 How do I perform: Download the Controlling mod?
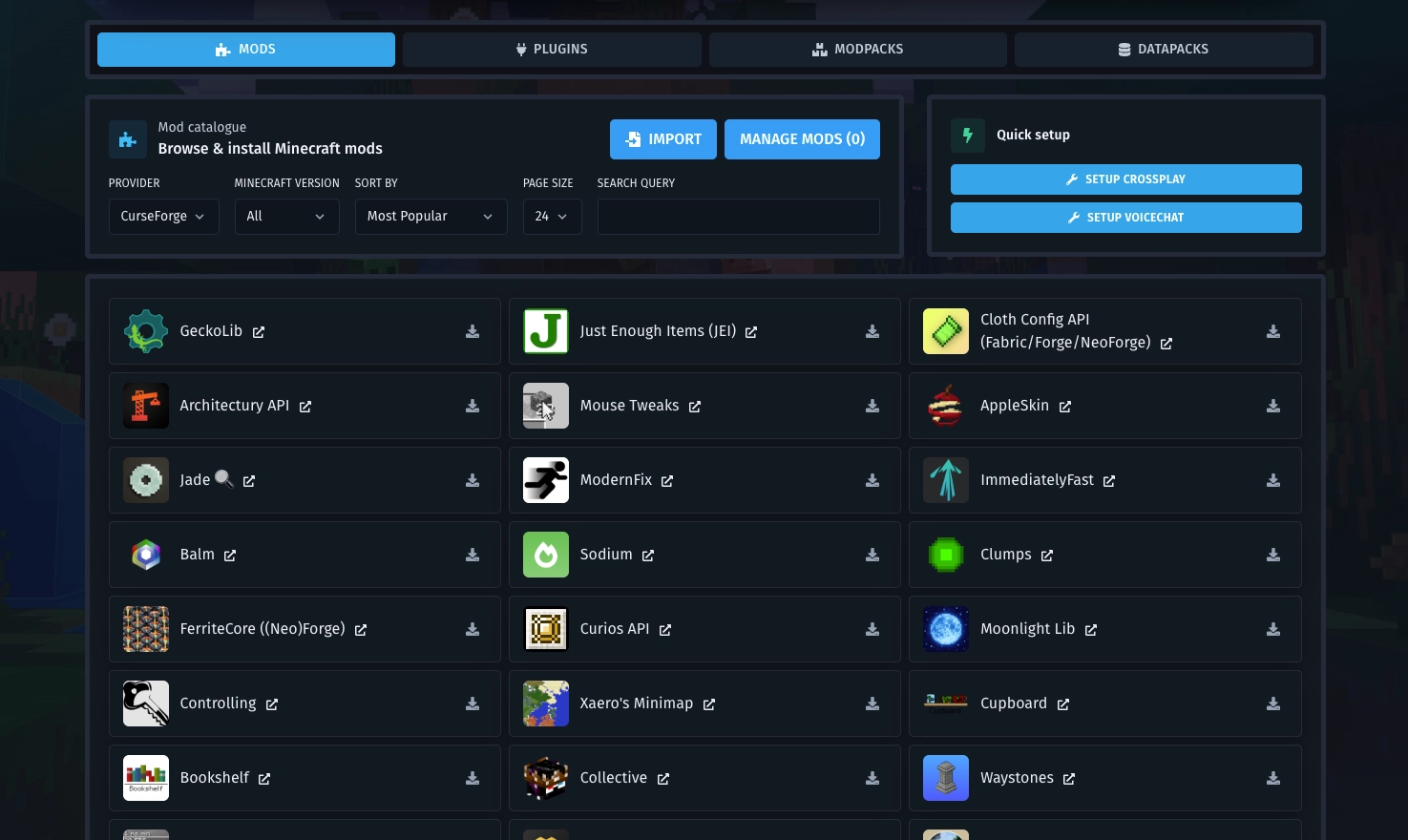pos(473,703)
